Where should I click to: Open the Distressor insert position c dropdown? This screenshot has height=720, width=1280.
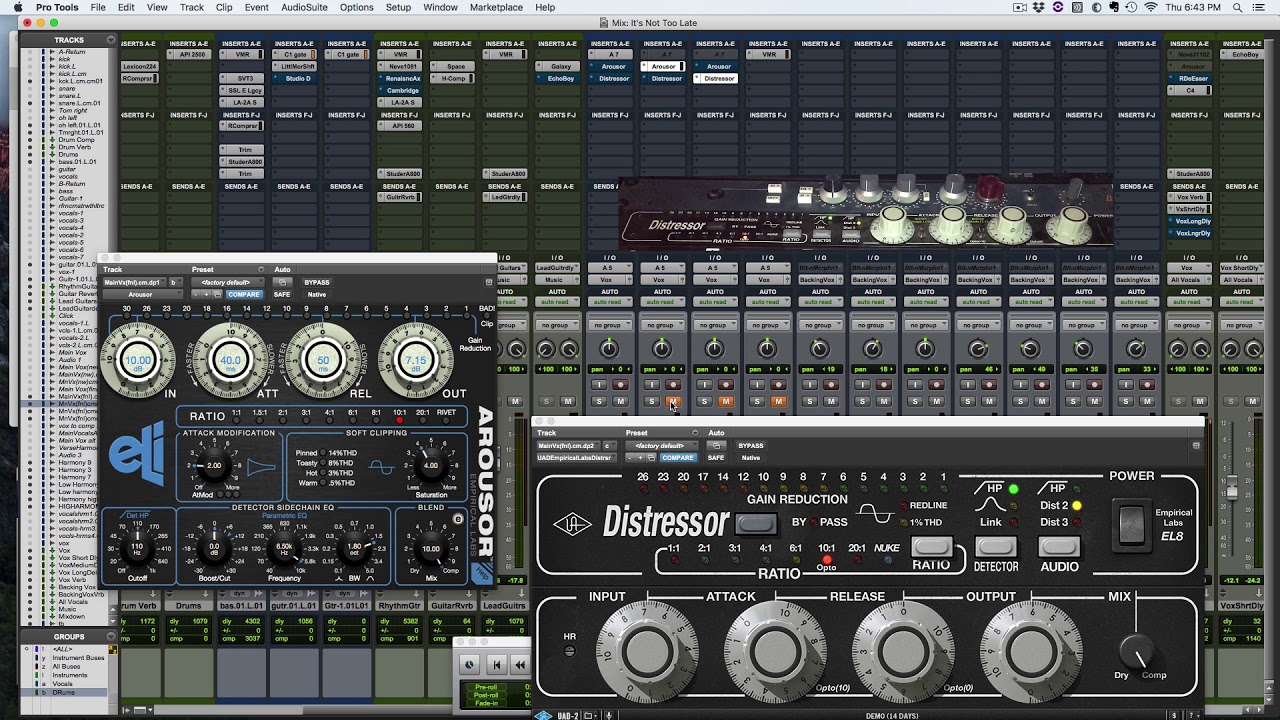[x=607, y=446]
